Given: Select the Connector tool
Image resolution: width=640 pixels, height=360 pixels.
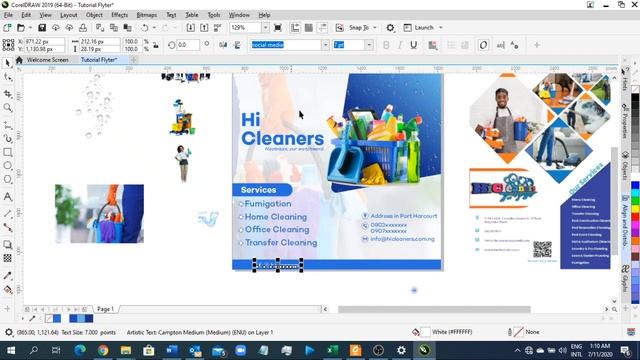Looking at the screenshot, I should pos(7,227).
